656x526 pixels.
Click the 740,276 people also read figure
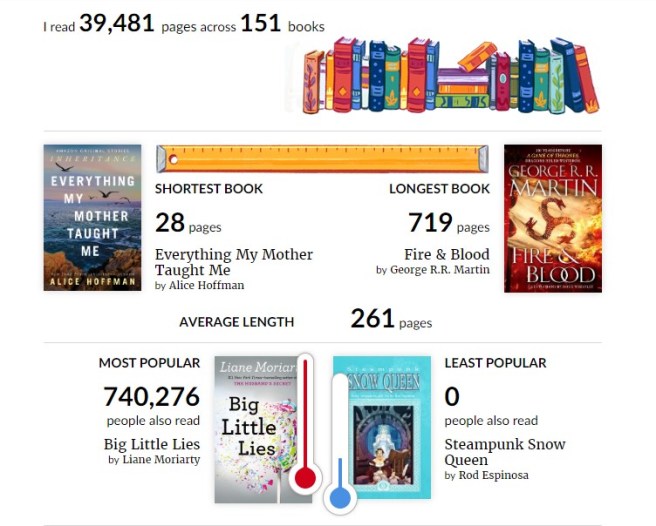[x=151, y=397]
